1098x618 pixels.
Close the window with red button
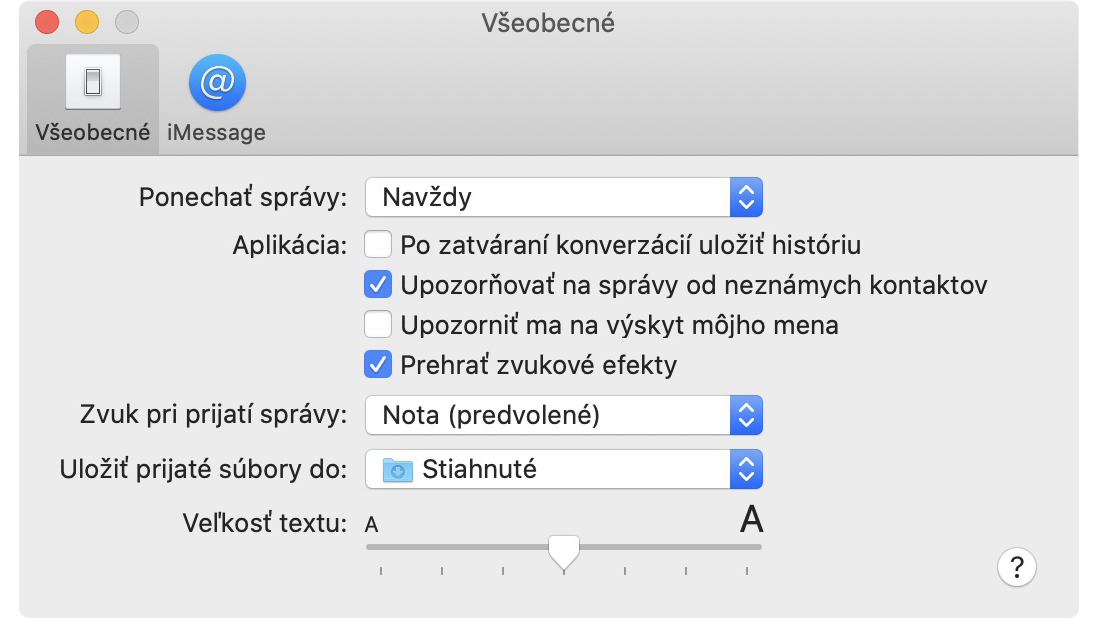[x=47, y=22]
